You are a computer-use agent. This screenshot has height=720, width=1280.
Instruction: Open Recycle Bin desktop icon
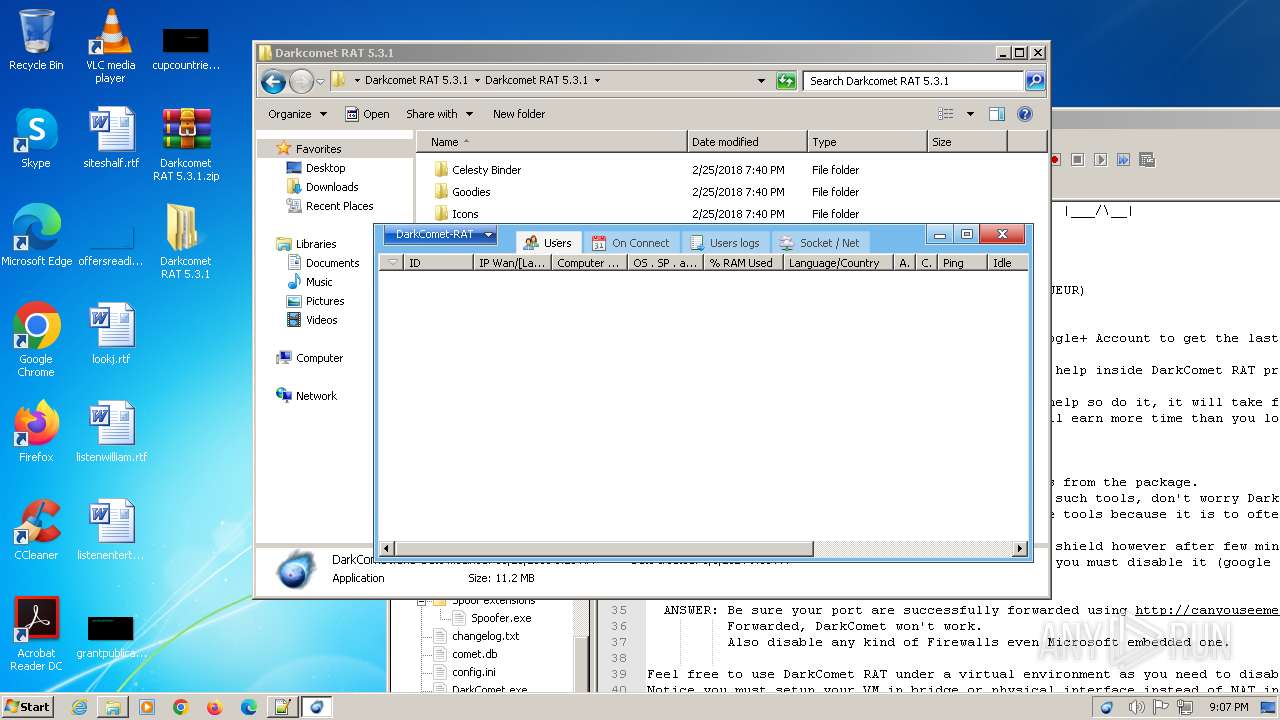click(x=36, y=40)
